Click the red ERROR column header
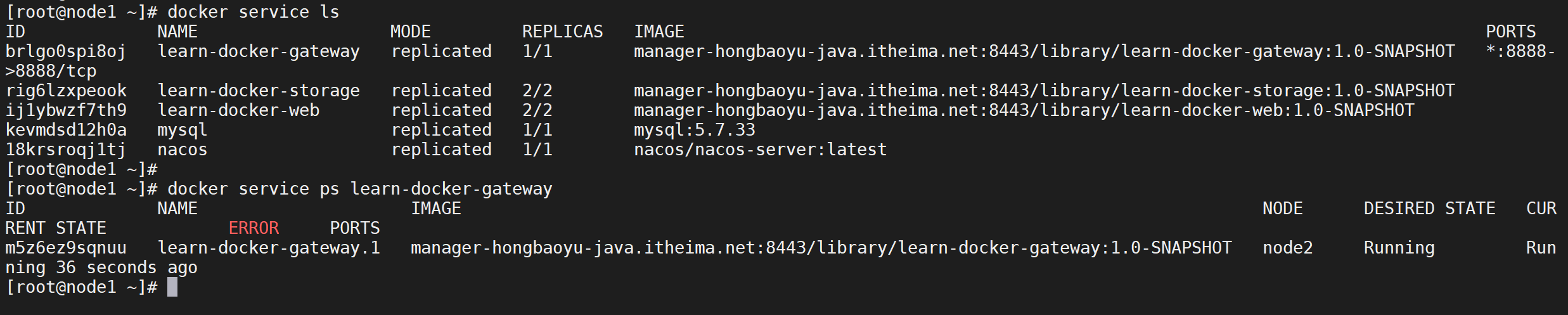This screenshot has width=1568, height=315. (x=254, y=228)
